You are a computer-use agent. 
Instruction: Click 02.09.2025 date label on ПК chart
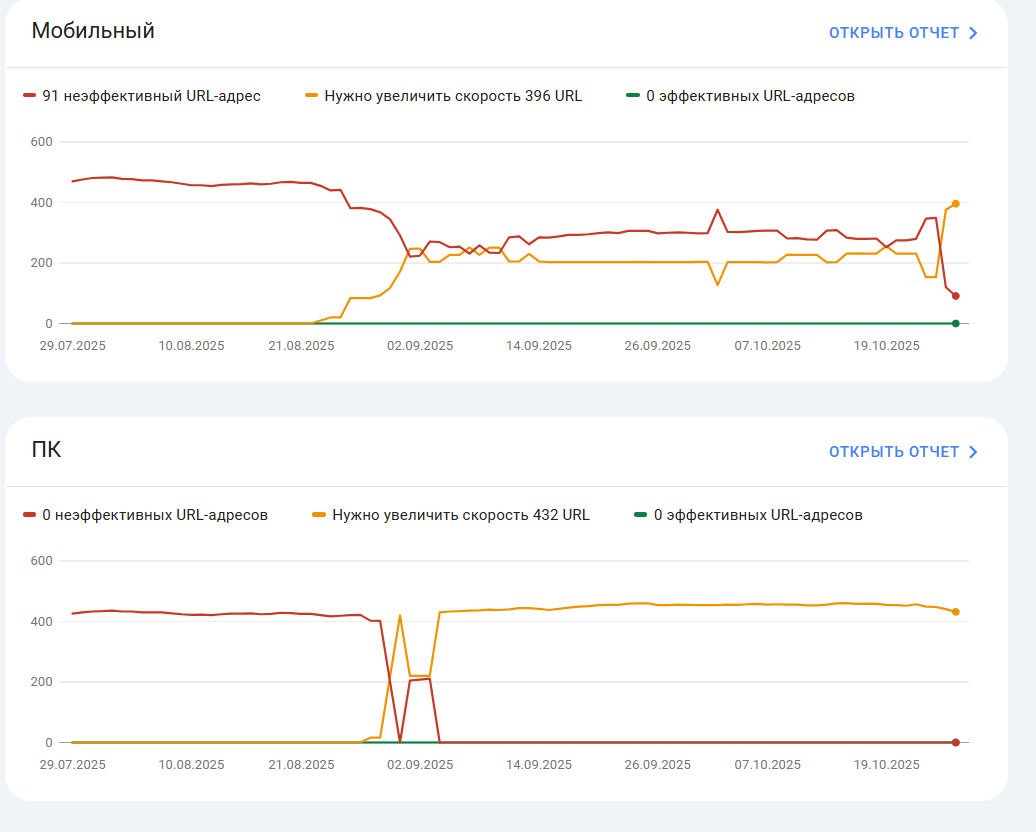tap(420, 765)
